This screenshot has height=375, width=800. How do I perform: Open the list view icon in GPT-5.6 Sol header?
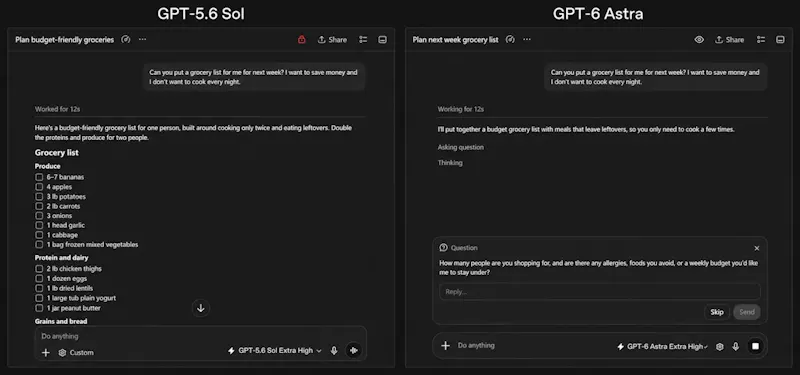[363, 40]
